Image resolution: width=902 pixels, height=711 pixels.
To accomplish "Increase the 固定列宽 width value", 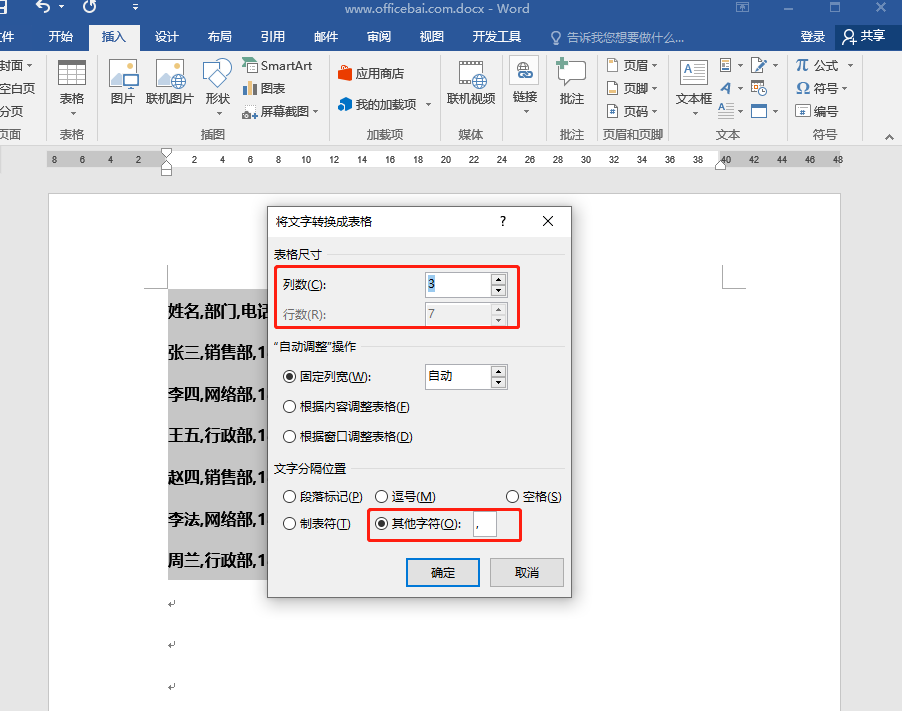I will click(499, 371).
